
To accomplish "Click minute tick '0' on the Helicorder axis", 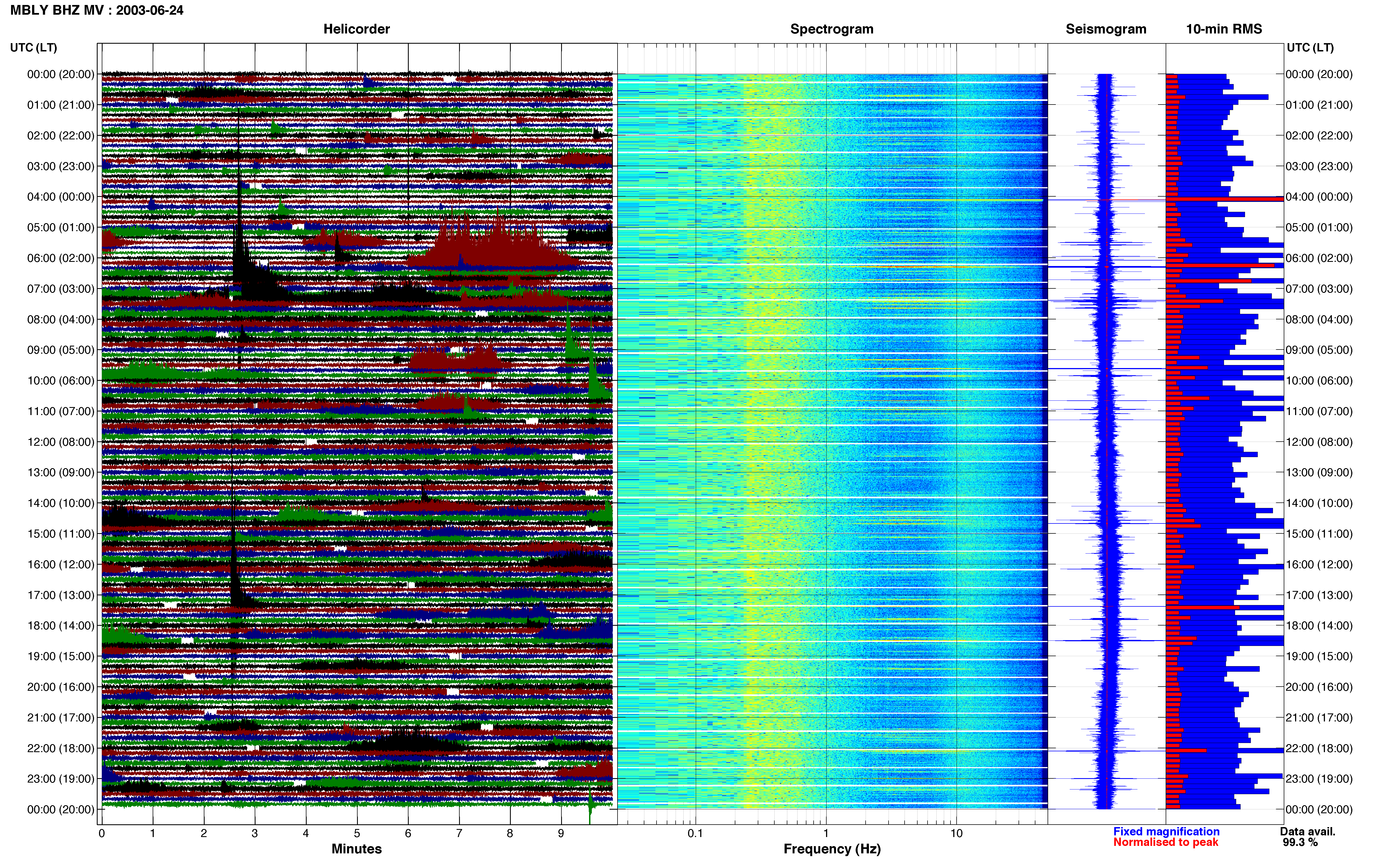I will (101, 833).
